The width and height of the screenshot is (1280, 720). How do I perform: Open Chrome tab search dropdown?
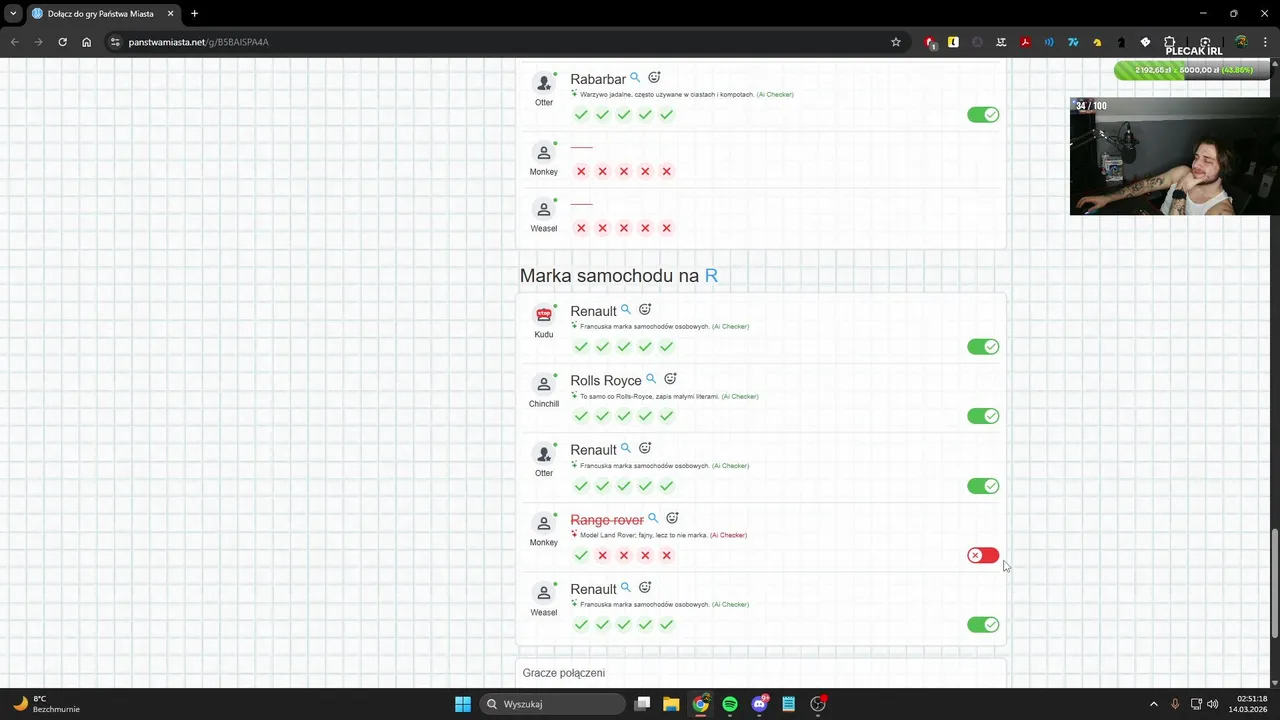[x=13, y=13]
